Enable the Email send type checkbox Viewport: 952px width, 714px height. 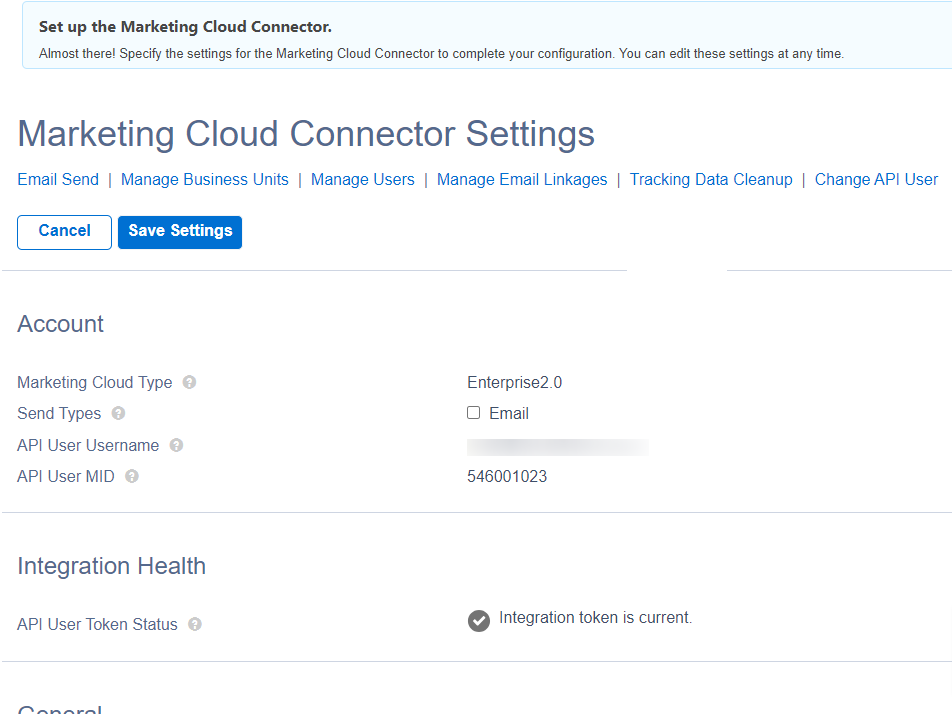point(472,413)
